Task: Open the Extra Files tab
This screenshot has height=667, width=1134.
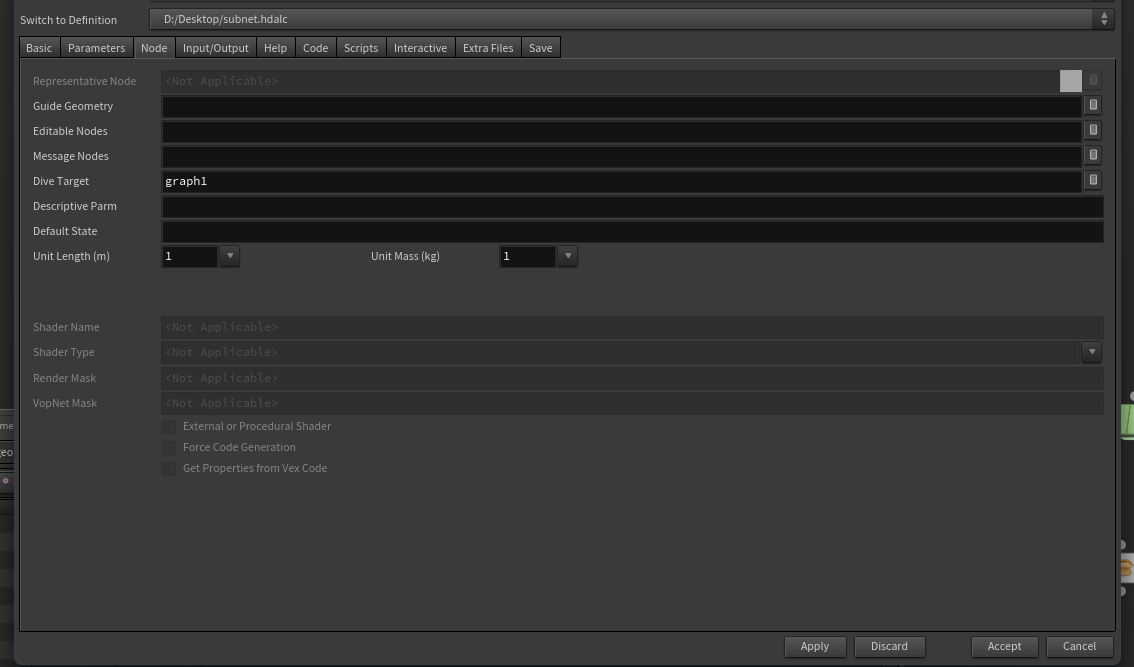Action: click(x=488, y=48)
